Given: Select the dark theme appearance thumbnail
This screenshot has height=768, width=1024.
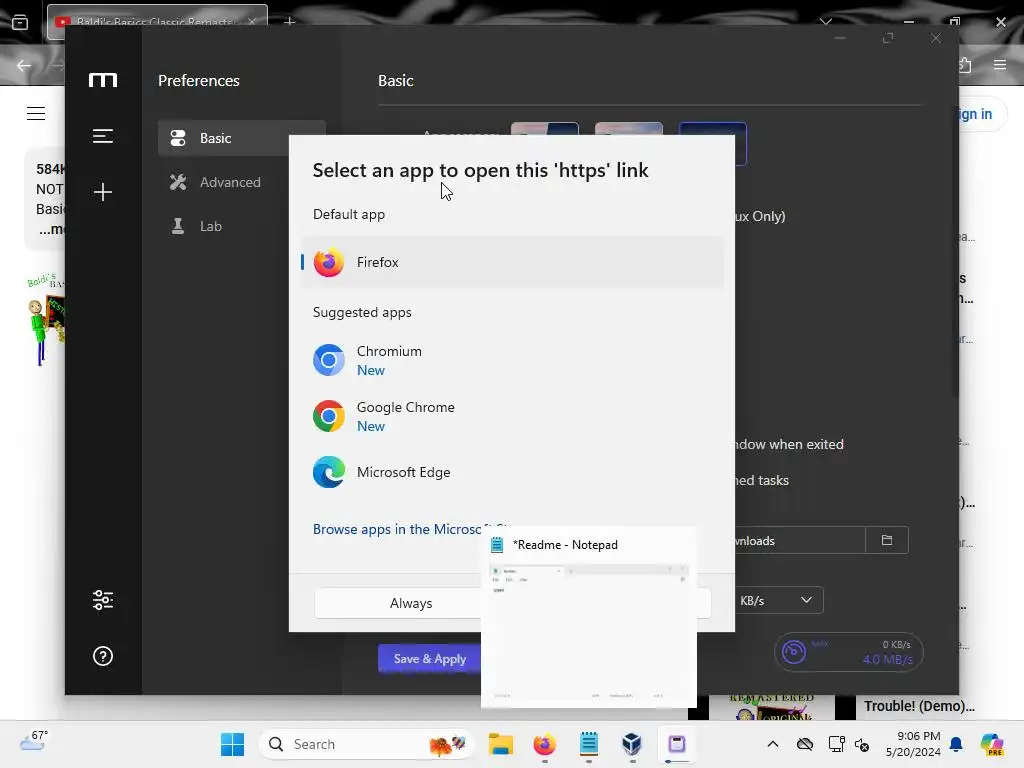Looking at the screenshot, I should (712, 144).
